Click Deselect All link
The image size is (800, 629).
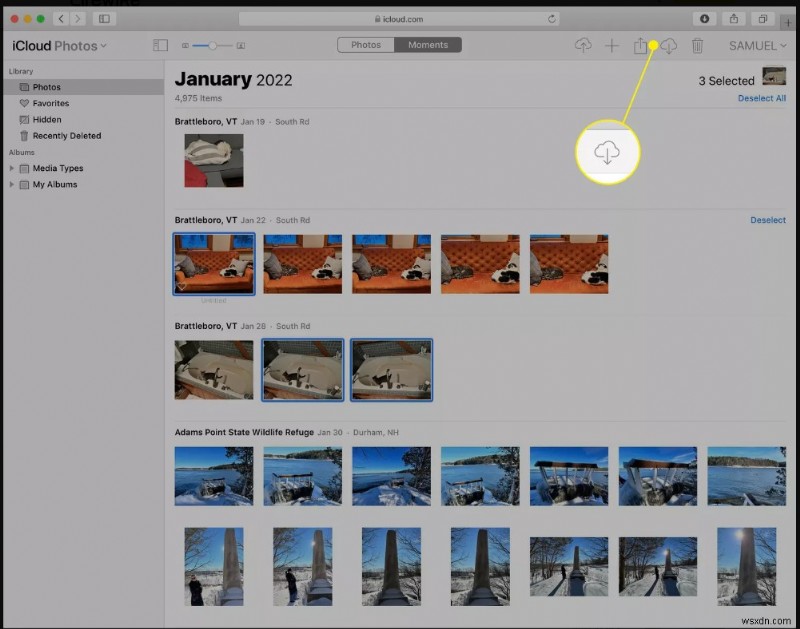[x=762, y=98]
